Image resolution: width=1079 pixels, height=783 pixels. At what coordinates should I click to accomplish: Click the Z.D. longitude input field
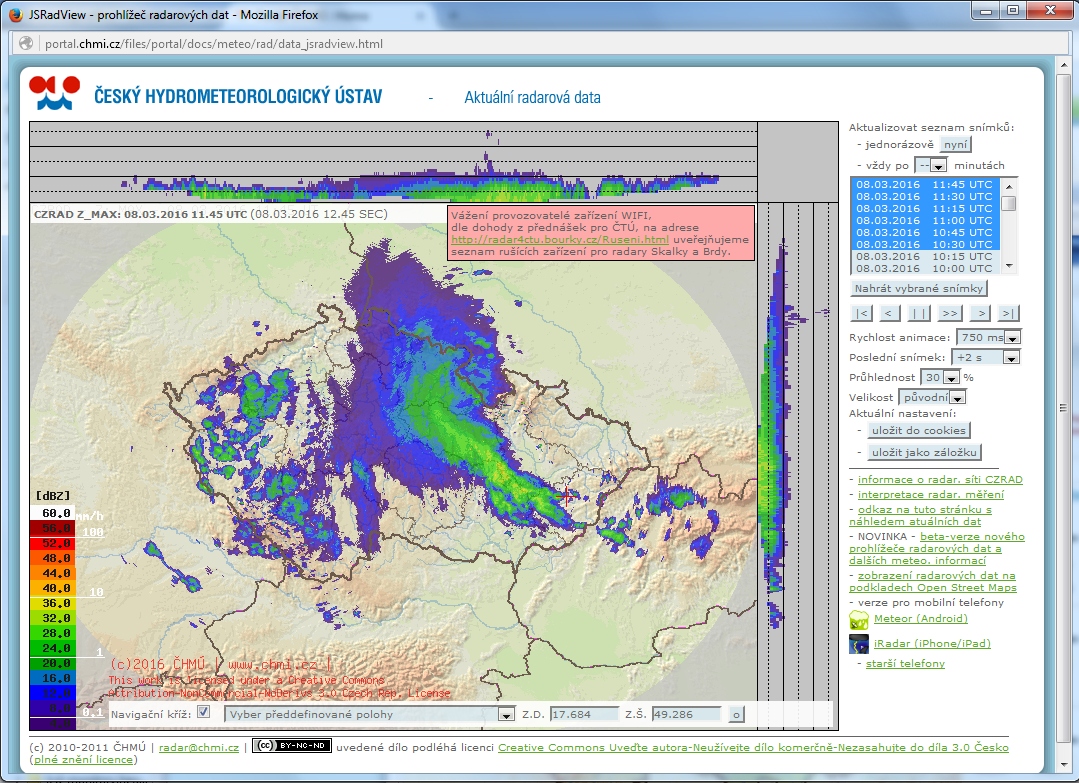click(585, 714)
